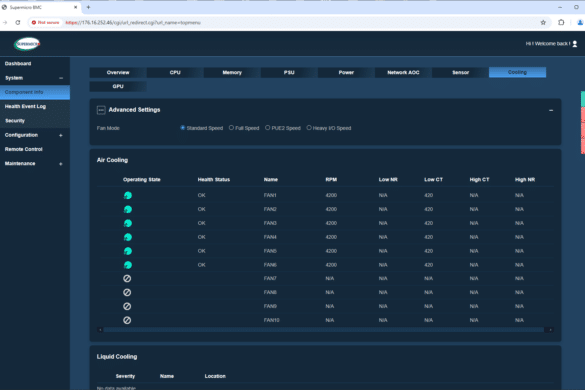Screen dimensions: 585x390
Task: Click the Advanced Settings panel icon
Action: (101, 110)
